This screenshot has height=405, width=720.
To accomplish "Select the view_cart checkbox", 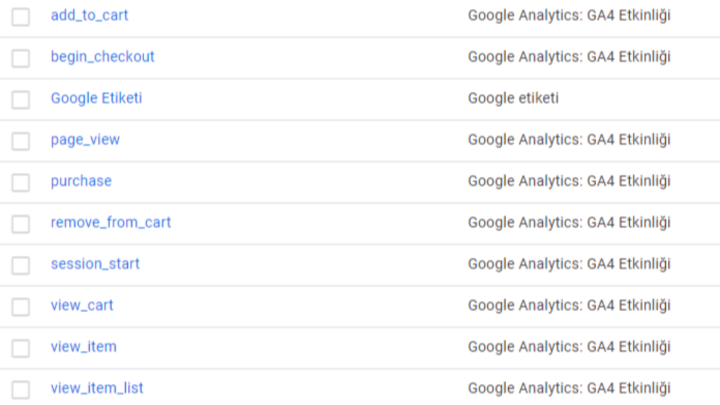I will 21,307.
